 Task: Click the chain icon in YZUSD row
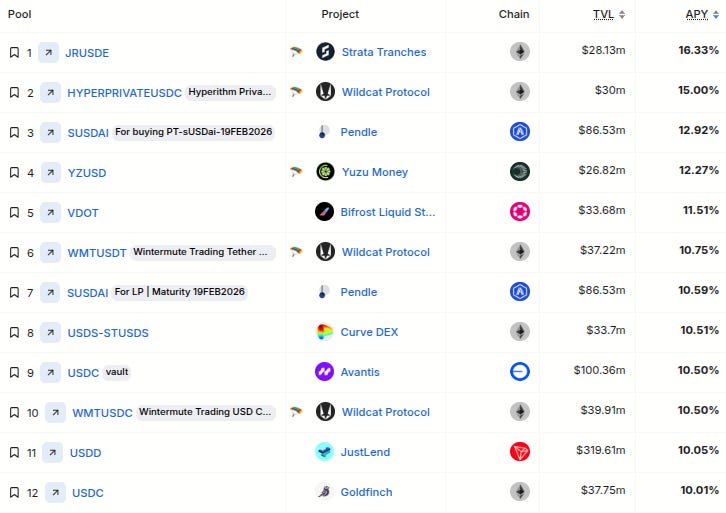click(519, 171)
